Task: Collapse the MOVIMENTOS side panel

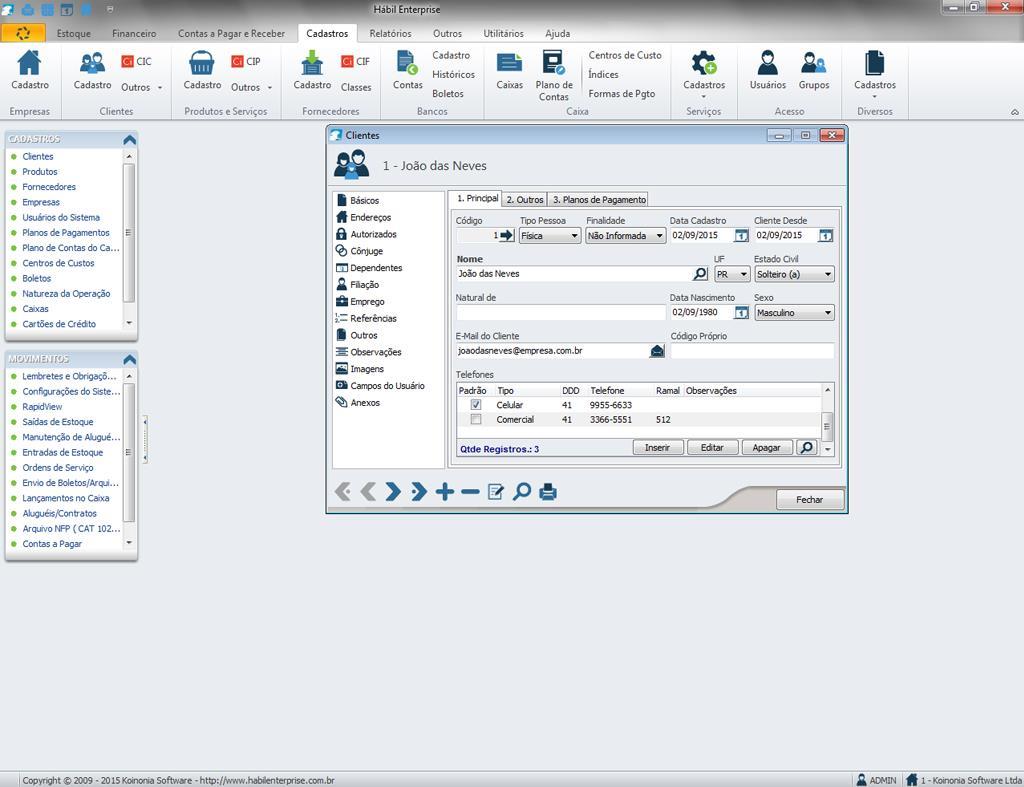Action: pyautogui.click(x=129, y=359)
